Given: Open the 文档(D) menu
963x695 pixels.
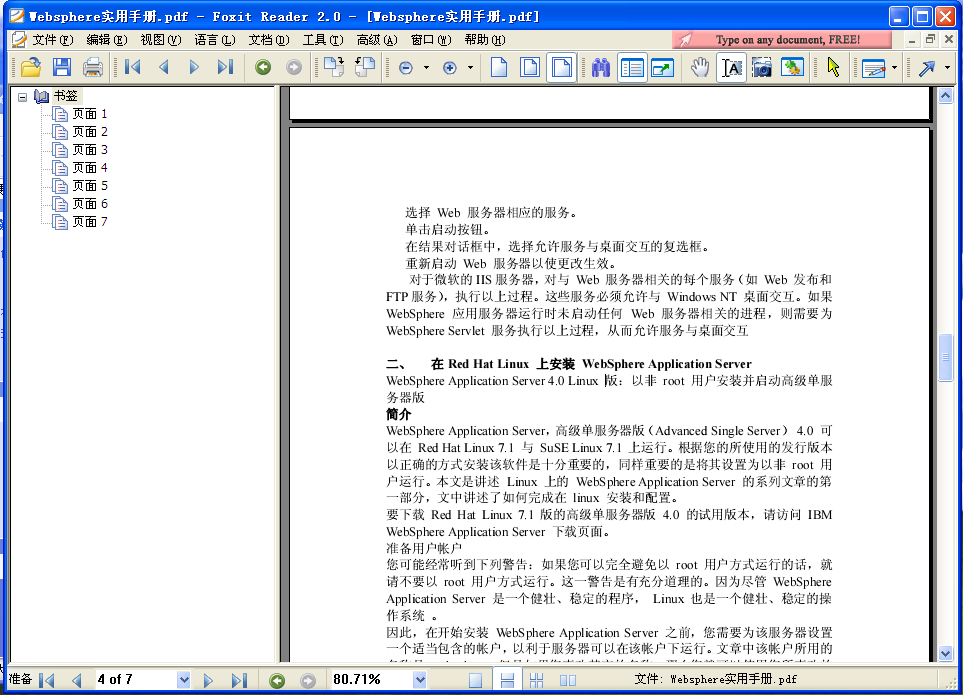Looking at the screenshot, I should pyautogui.click(x=269, y=40).
